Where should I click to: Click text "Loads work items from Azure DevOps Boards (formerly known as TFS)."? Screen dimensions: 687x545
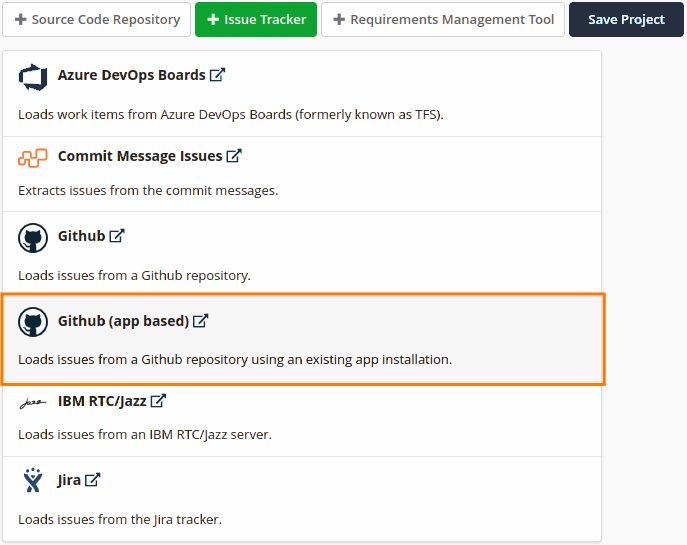pyautogui.click(x=231, y=115)
